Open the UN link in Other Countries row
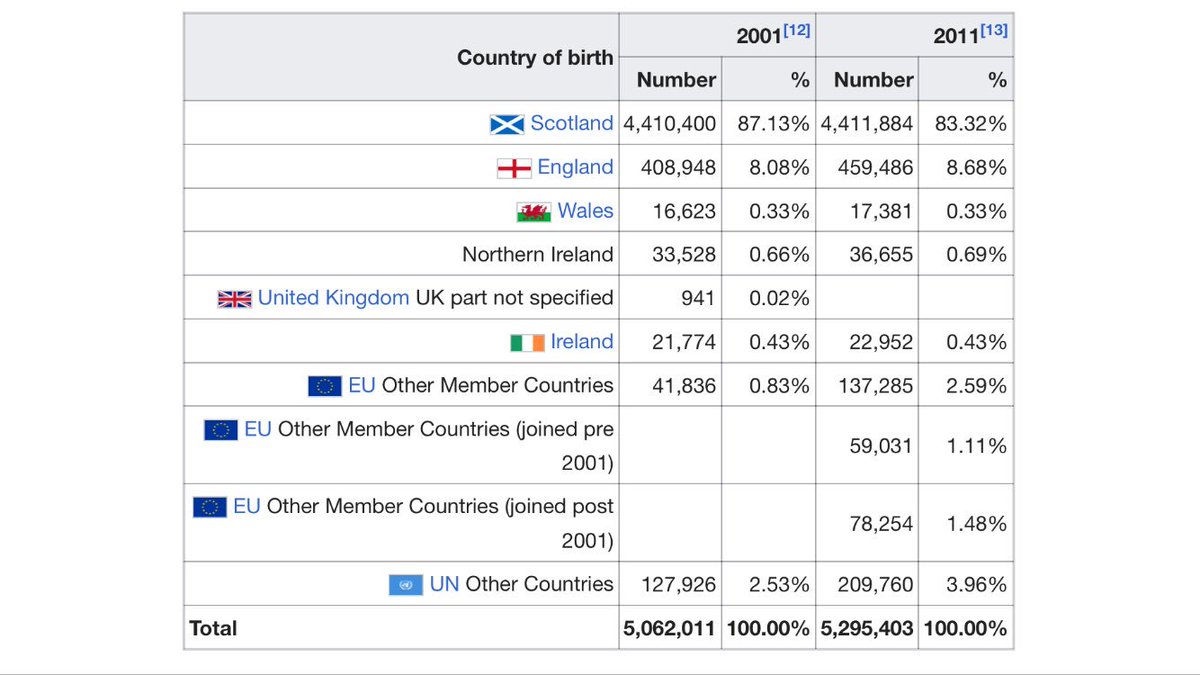1200x675 pixels. point(445,584)
